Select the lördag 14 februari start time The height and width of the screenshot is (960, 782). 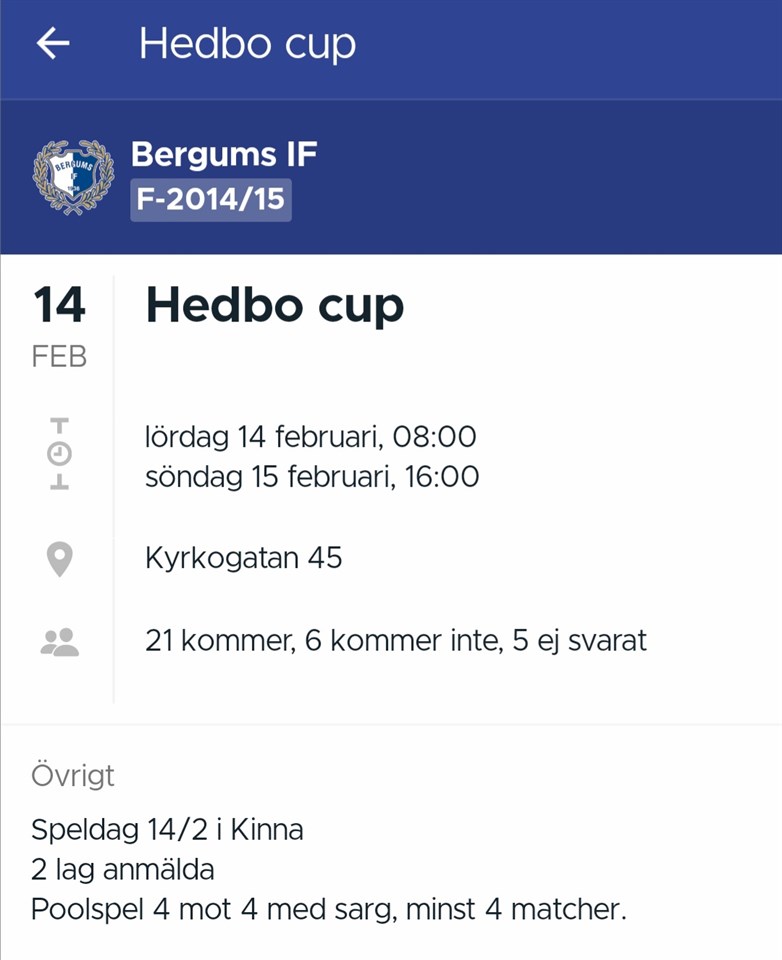[x=310, y=437]
